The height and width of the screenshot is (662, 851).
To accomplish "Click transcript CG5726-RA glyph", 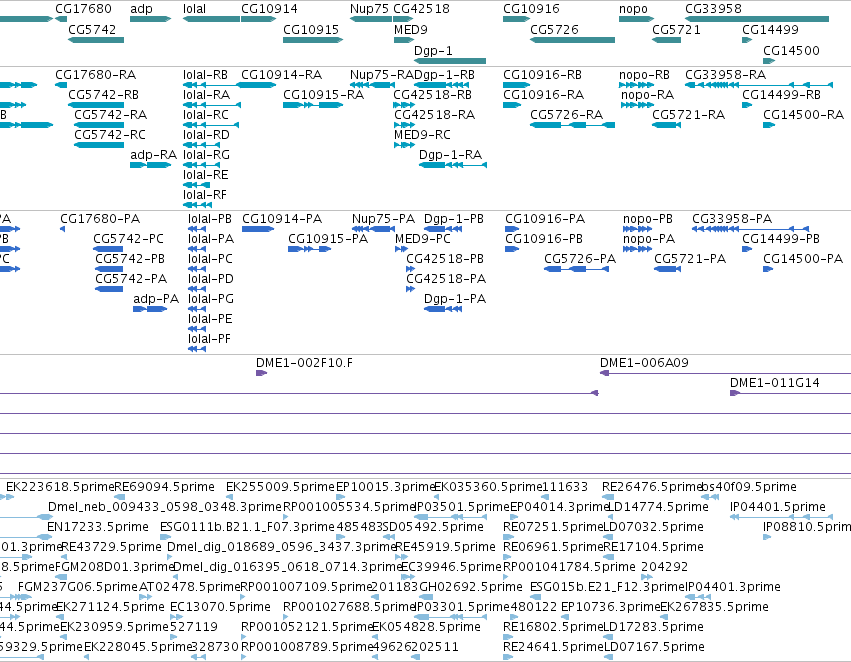I will pos(573,125).
